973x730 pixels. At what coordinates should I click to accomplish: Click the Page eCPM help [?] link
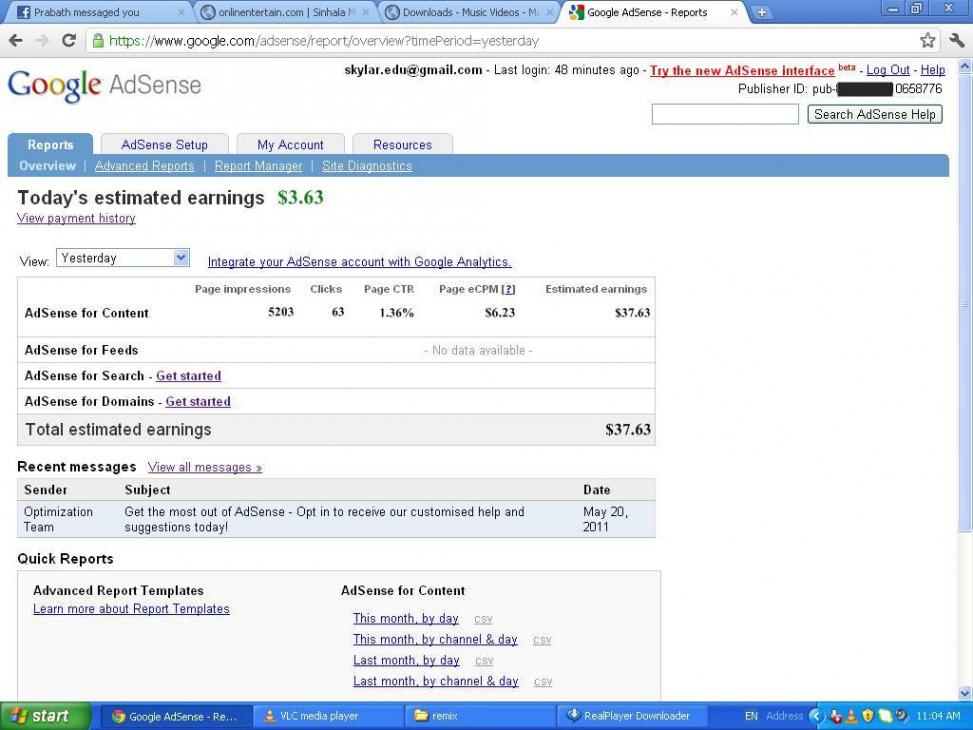(508, 289)
